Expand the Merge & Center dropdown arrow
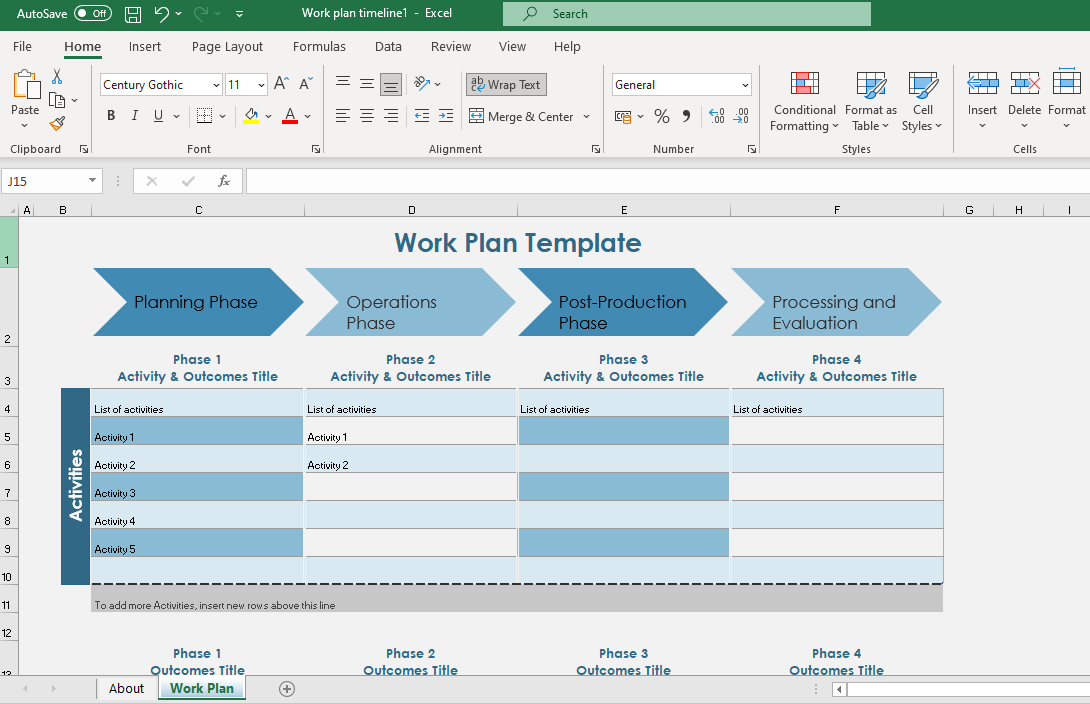 click(x=586, y=116)
